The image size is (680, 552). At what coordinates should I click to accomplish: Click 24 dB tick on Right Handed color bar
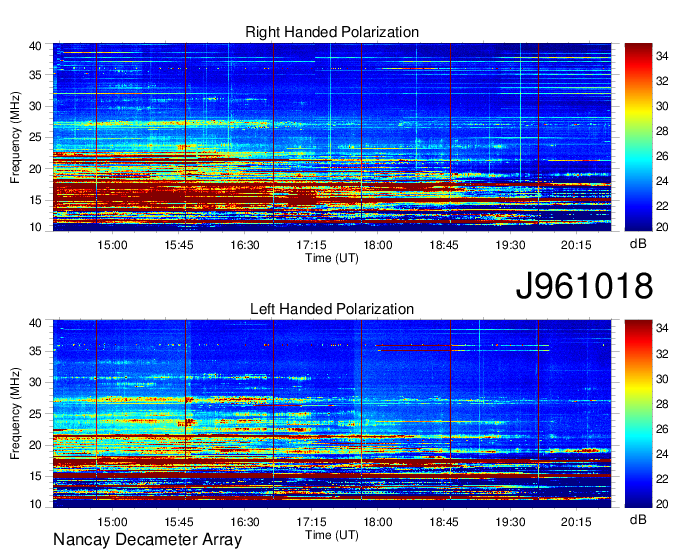[662, 181]
